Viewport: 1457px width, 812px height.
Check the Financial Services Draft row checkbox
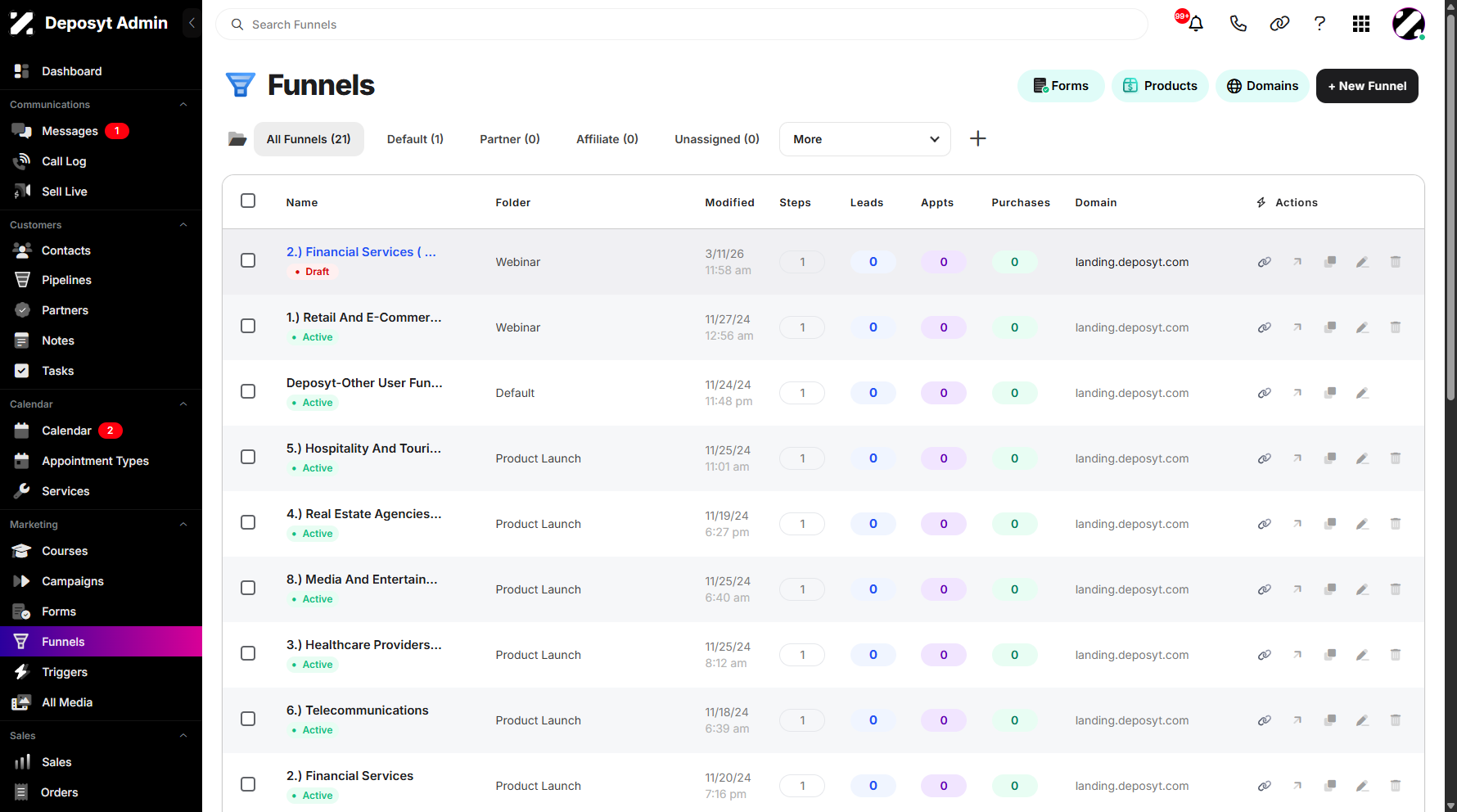[x=248, y=260]
